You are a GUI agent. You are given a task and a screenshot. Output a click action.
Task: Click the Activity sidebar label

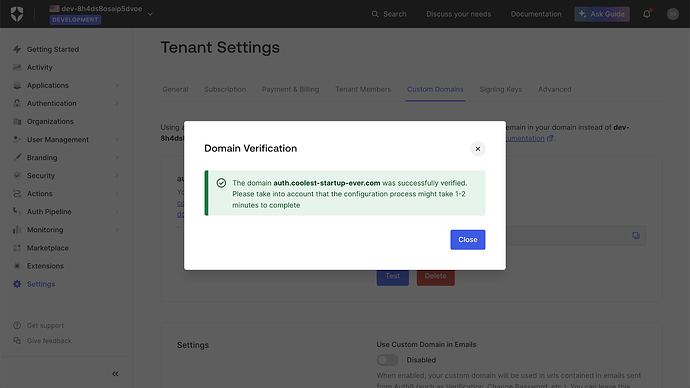pyautogui.click(x=40, y=67)
